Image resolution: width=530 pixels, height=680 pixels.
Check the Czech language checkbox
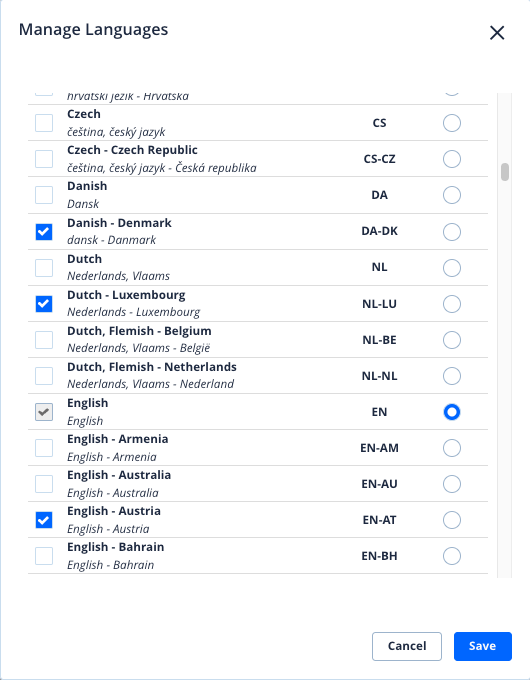(x=44, y=123)
